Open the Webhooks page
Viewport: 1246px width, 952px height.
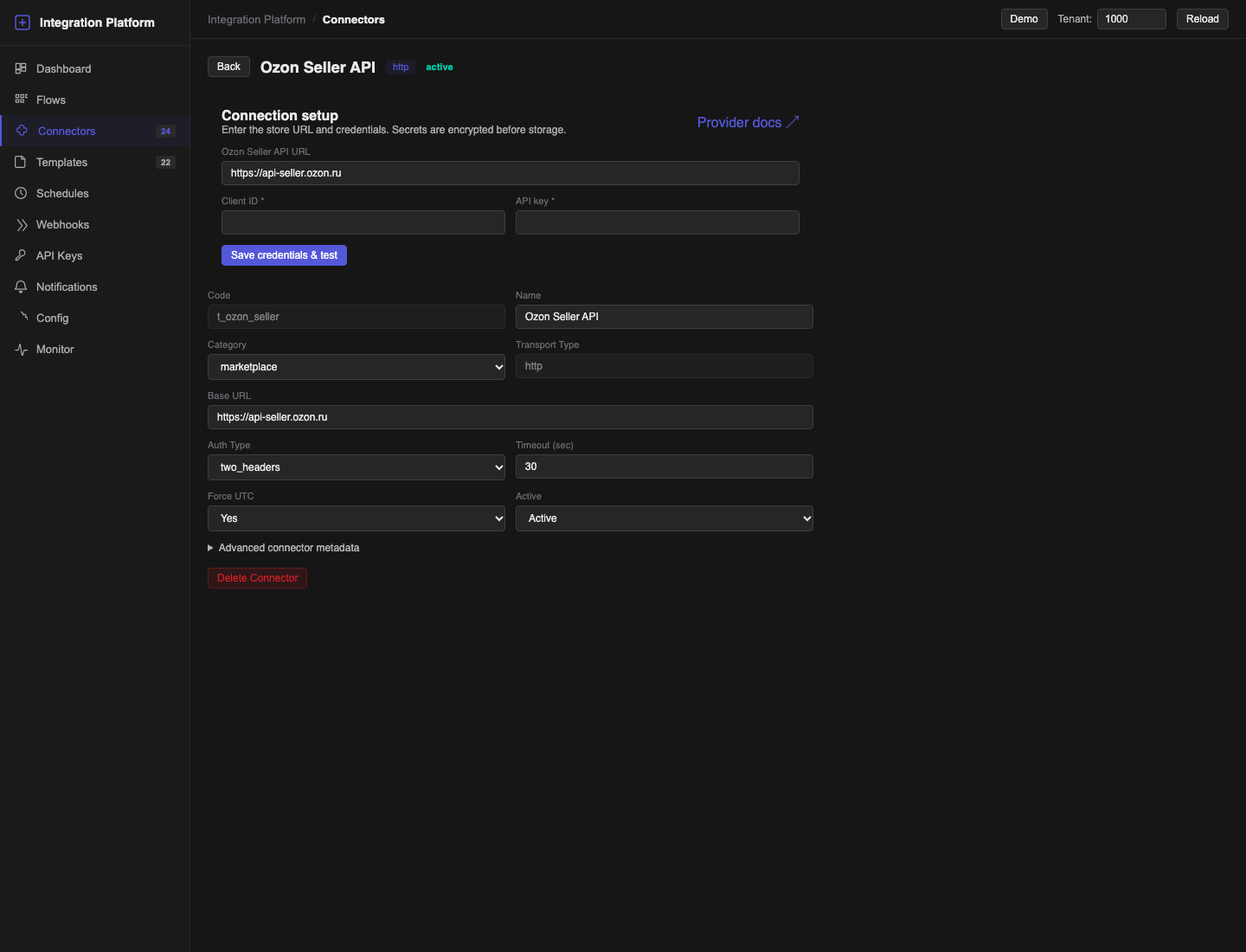pyautogui.click(x=95, y=224)
